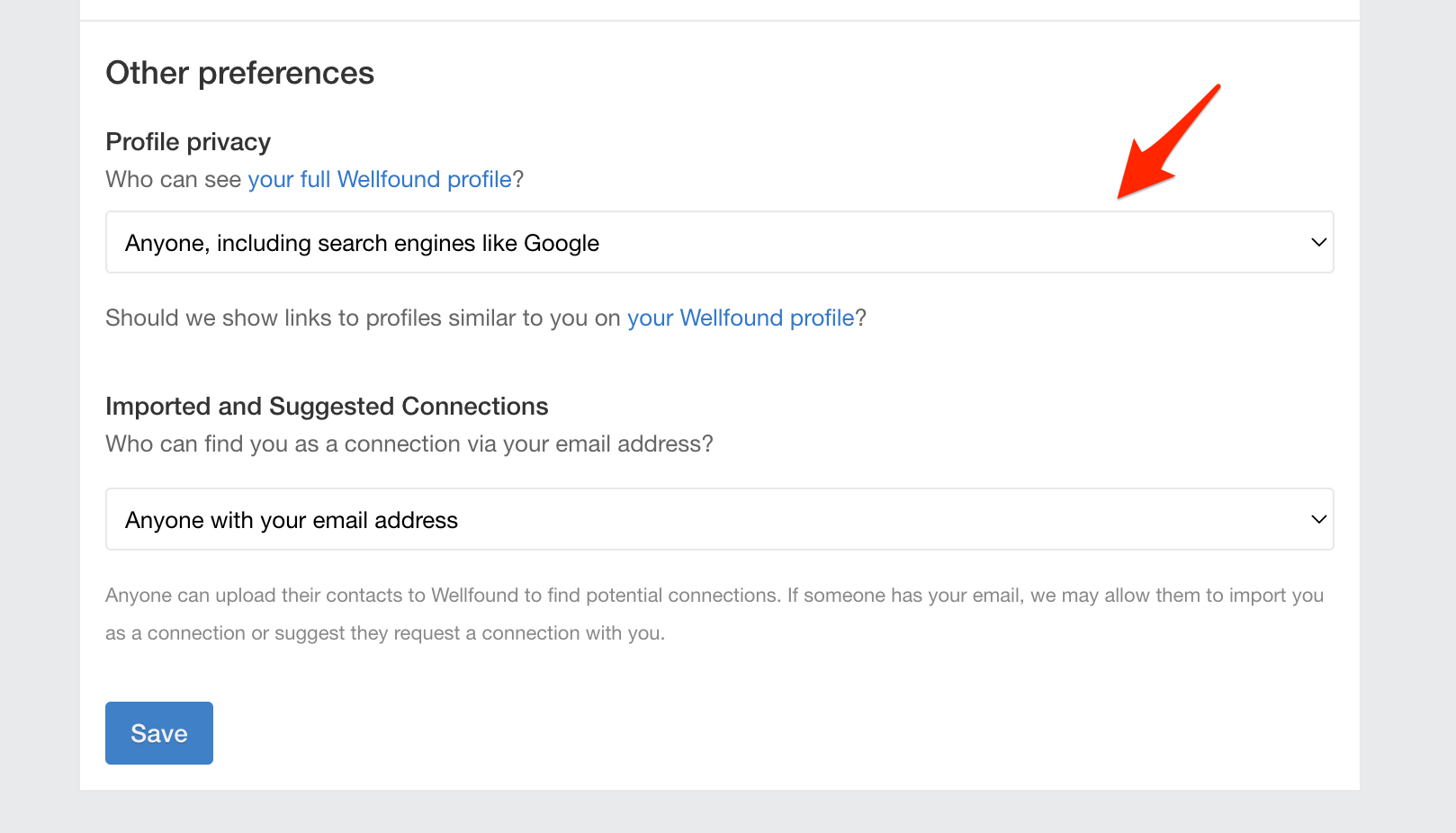This screenshot has width=1456, height=833.
Task: Open the Profile privacy visibility dropdown
Action: pyautogui.click(x=719, y=242)
